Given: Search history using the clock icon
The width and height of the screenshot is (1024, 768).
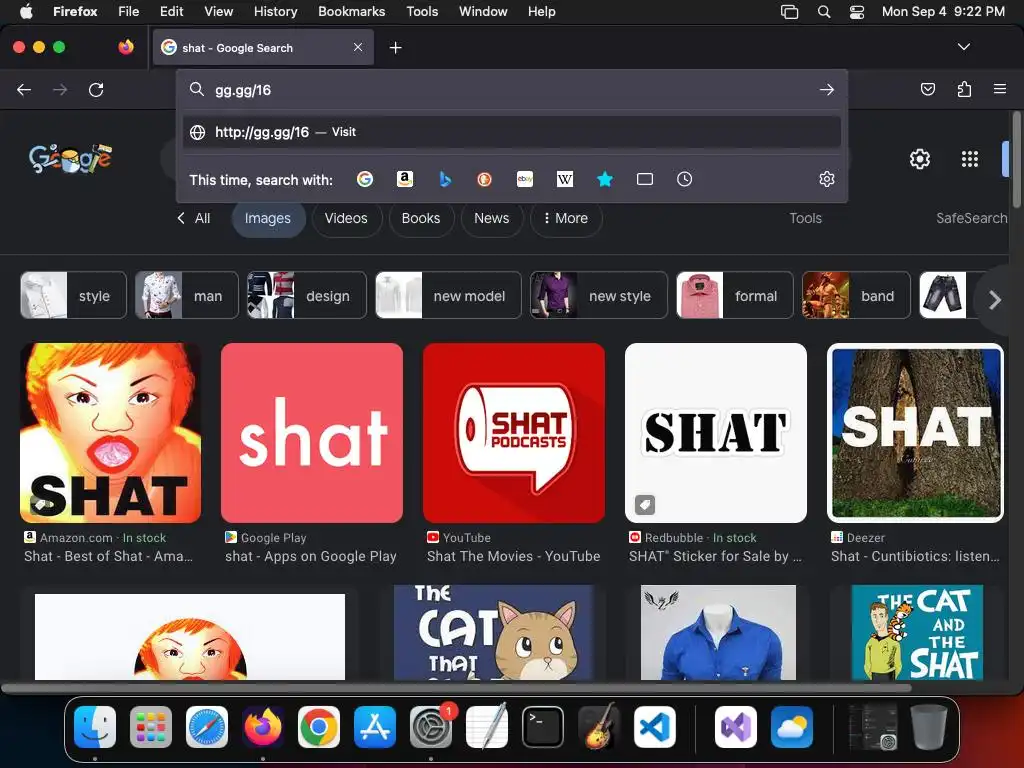Looking at the screenshot, I should (x=684, y=179).
